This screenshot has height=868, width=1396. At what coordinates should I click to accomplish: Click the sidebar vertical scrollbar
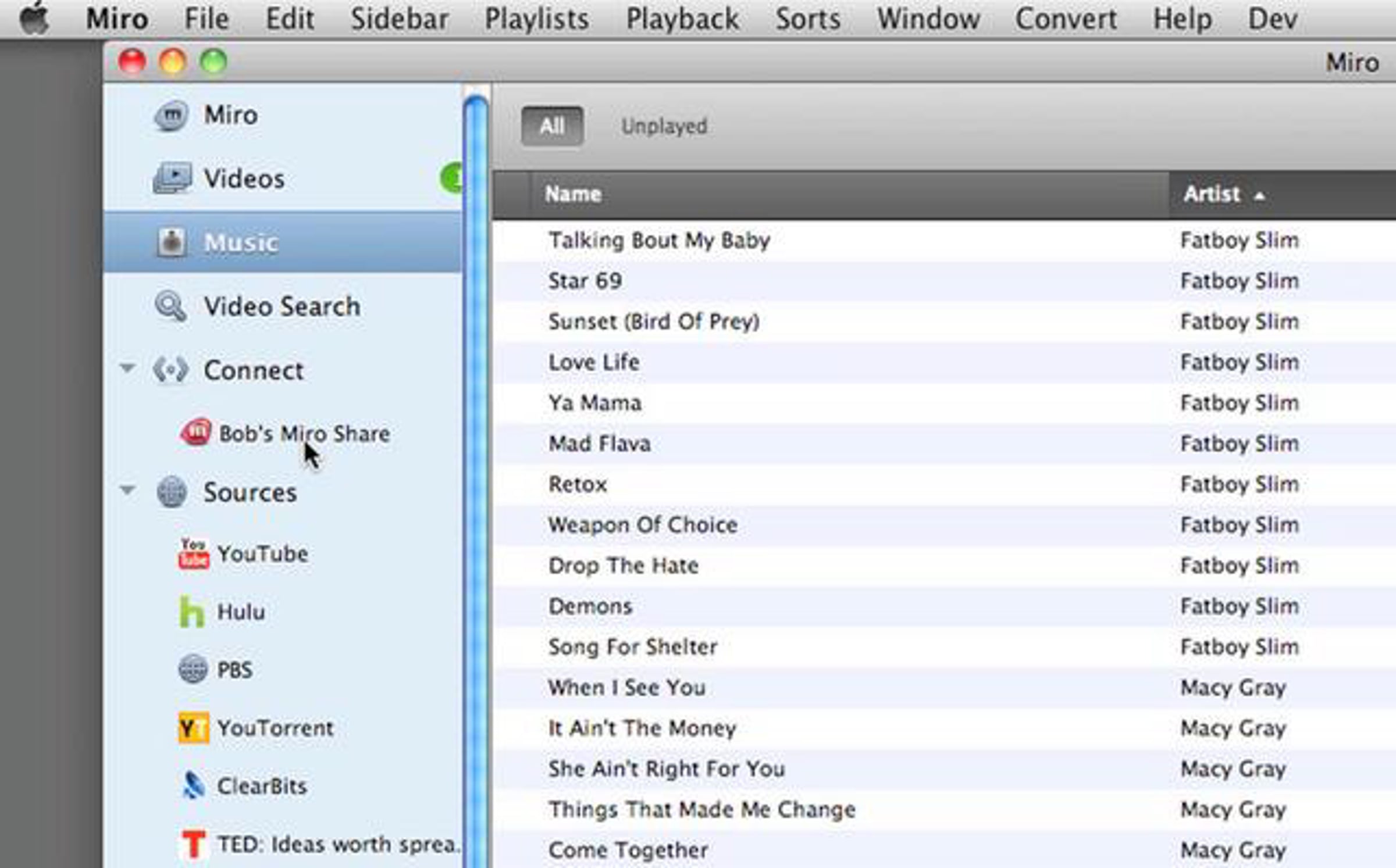point(476,481)
